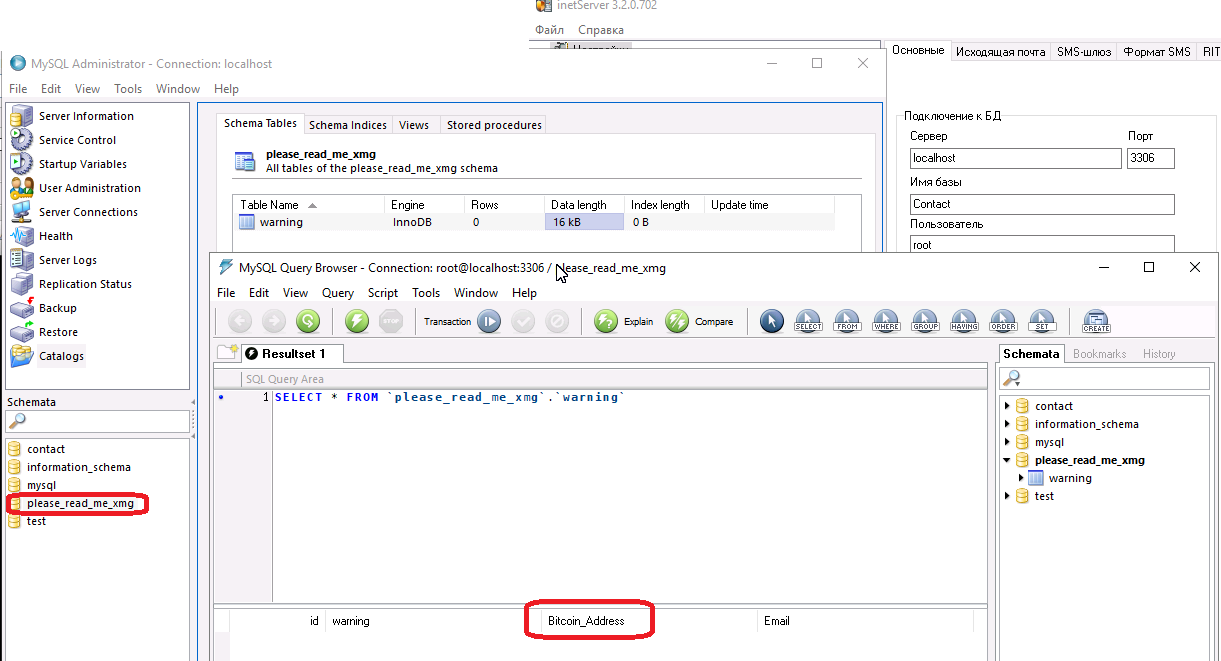Expand information_schema in Query Browser Schemata
Screen dimensions: 1221x661
point(1007,424)
